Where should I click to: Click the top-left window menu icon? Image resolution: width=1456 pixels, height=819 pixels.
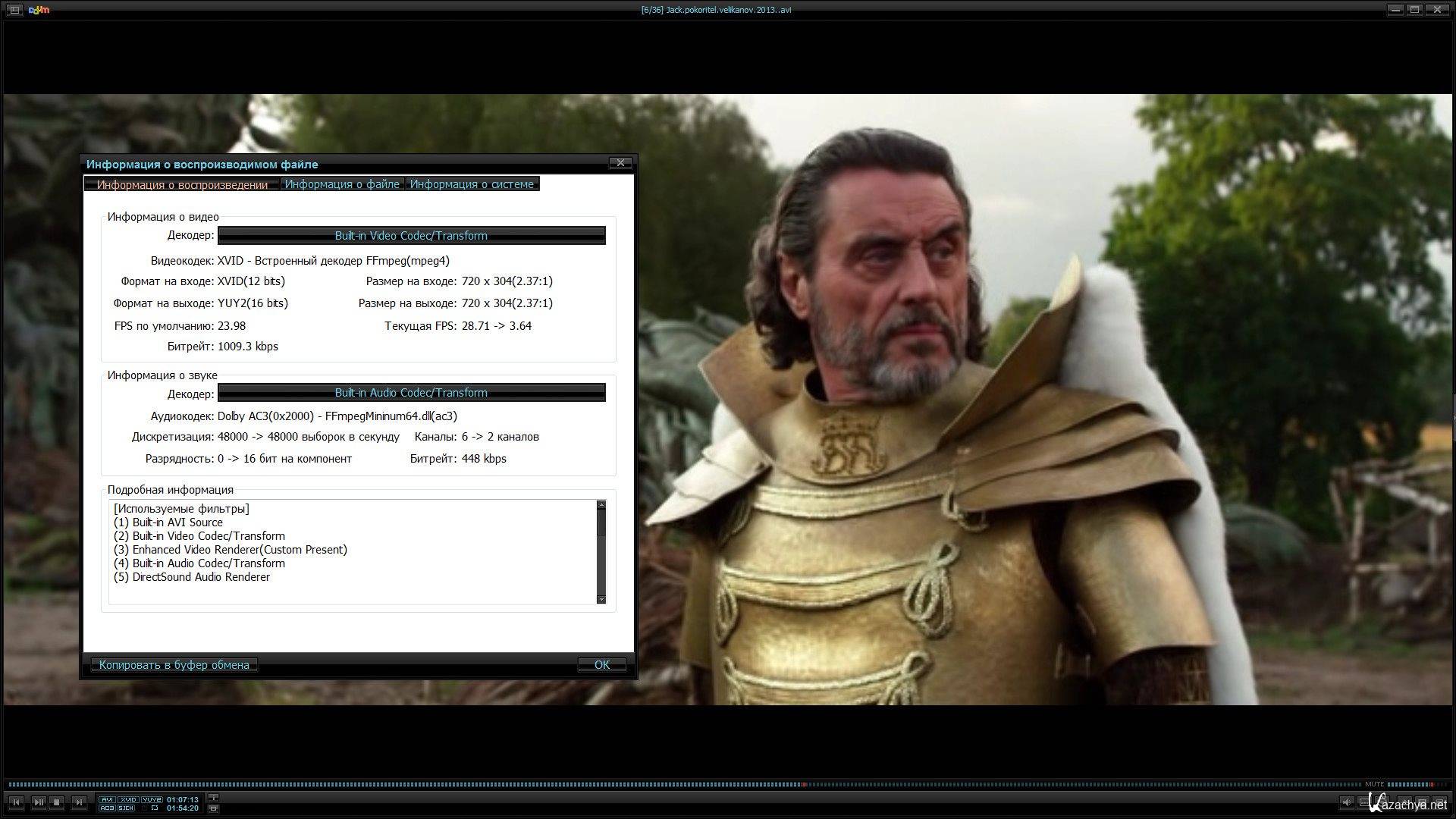14,10
